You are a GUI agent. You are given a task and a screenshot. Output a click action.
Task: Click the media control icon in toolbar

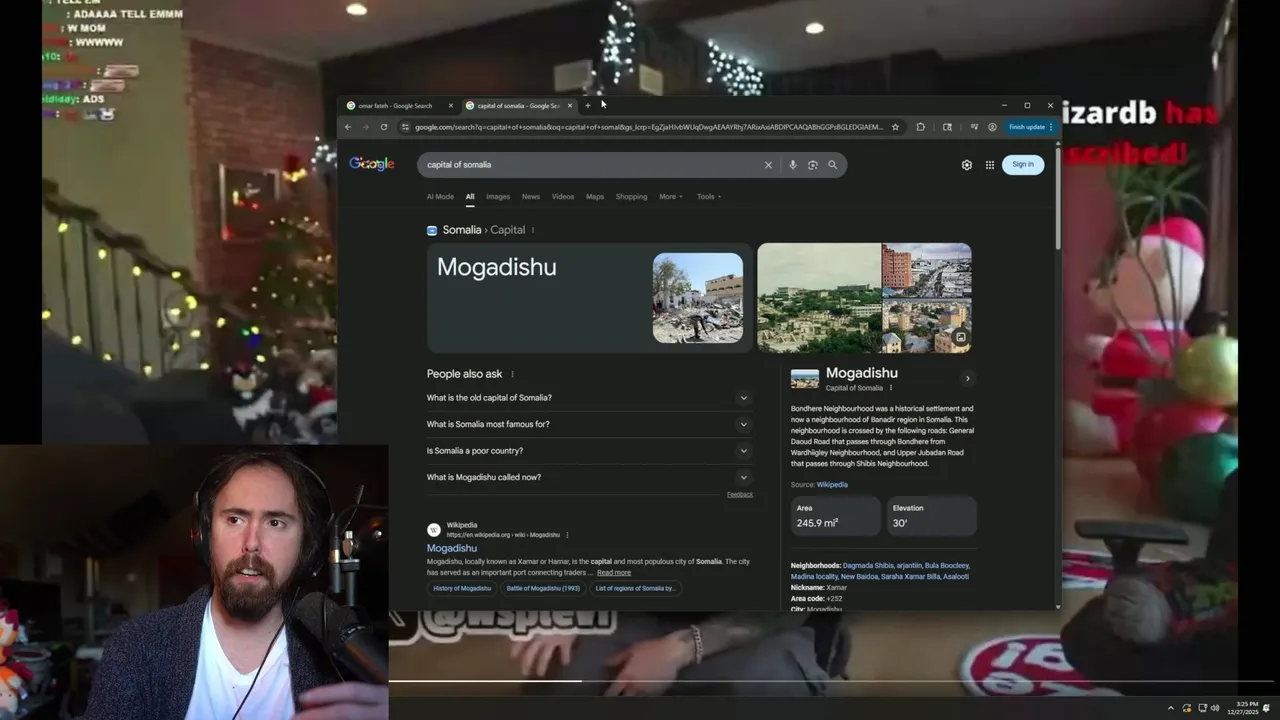974,127
